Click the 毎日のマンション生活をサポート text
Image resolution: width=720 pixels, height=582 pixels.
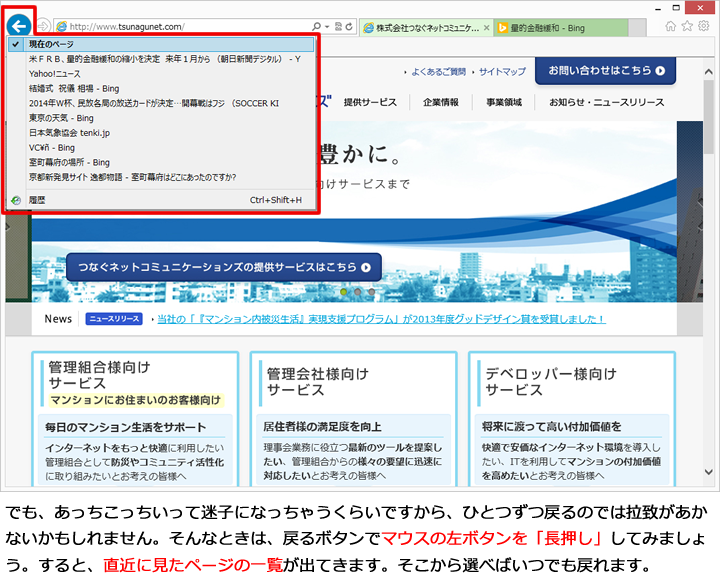[x=125, y=427]
